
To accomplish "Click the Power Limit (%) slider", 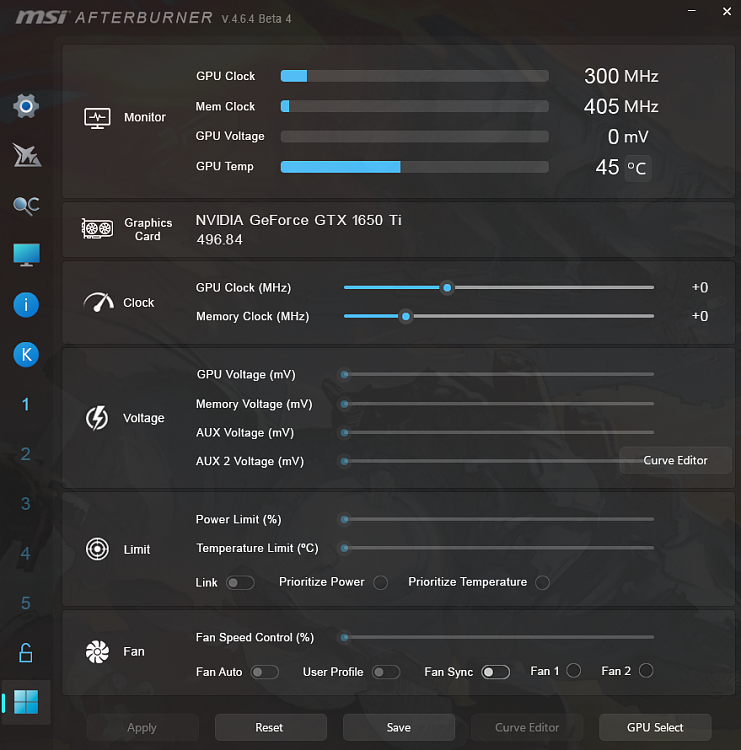I will [498, 519].
